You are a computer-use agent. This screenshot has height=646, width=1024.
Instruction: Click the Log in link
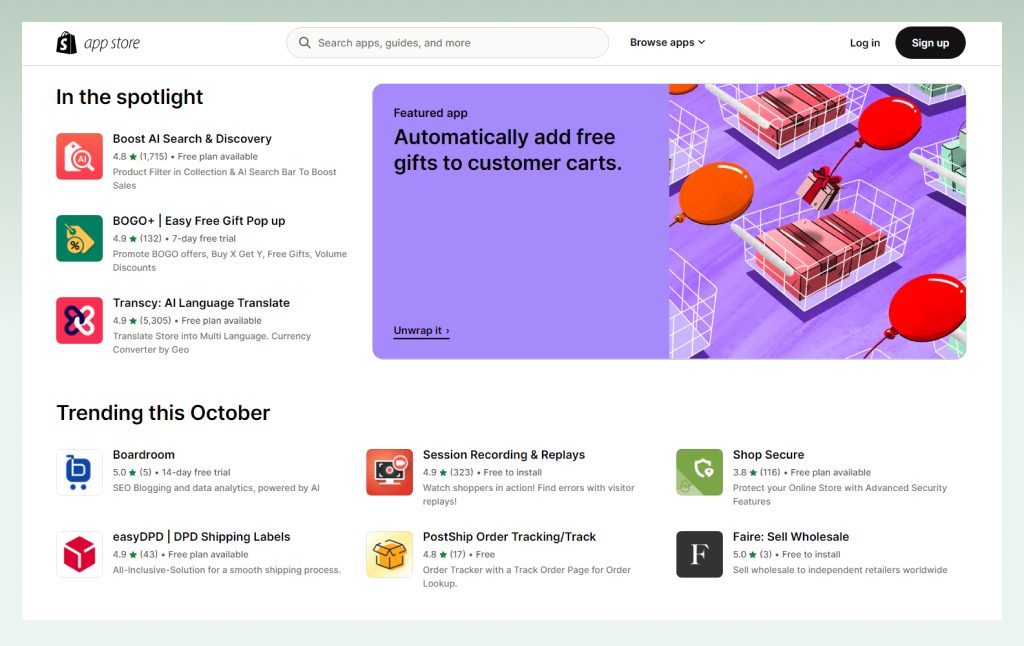(865, 43)
